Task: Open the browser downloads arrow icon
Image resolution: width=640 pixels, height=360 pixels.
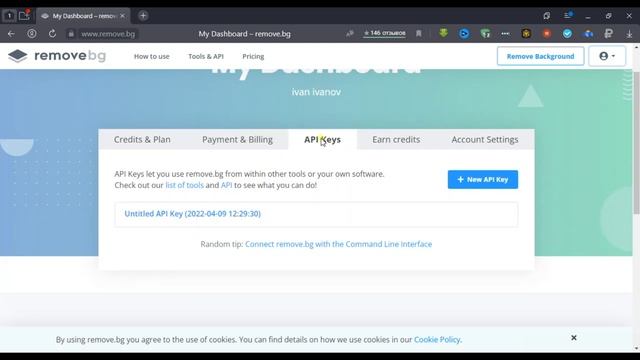Action: (x=629, y=34)
